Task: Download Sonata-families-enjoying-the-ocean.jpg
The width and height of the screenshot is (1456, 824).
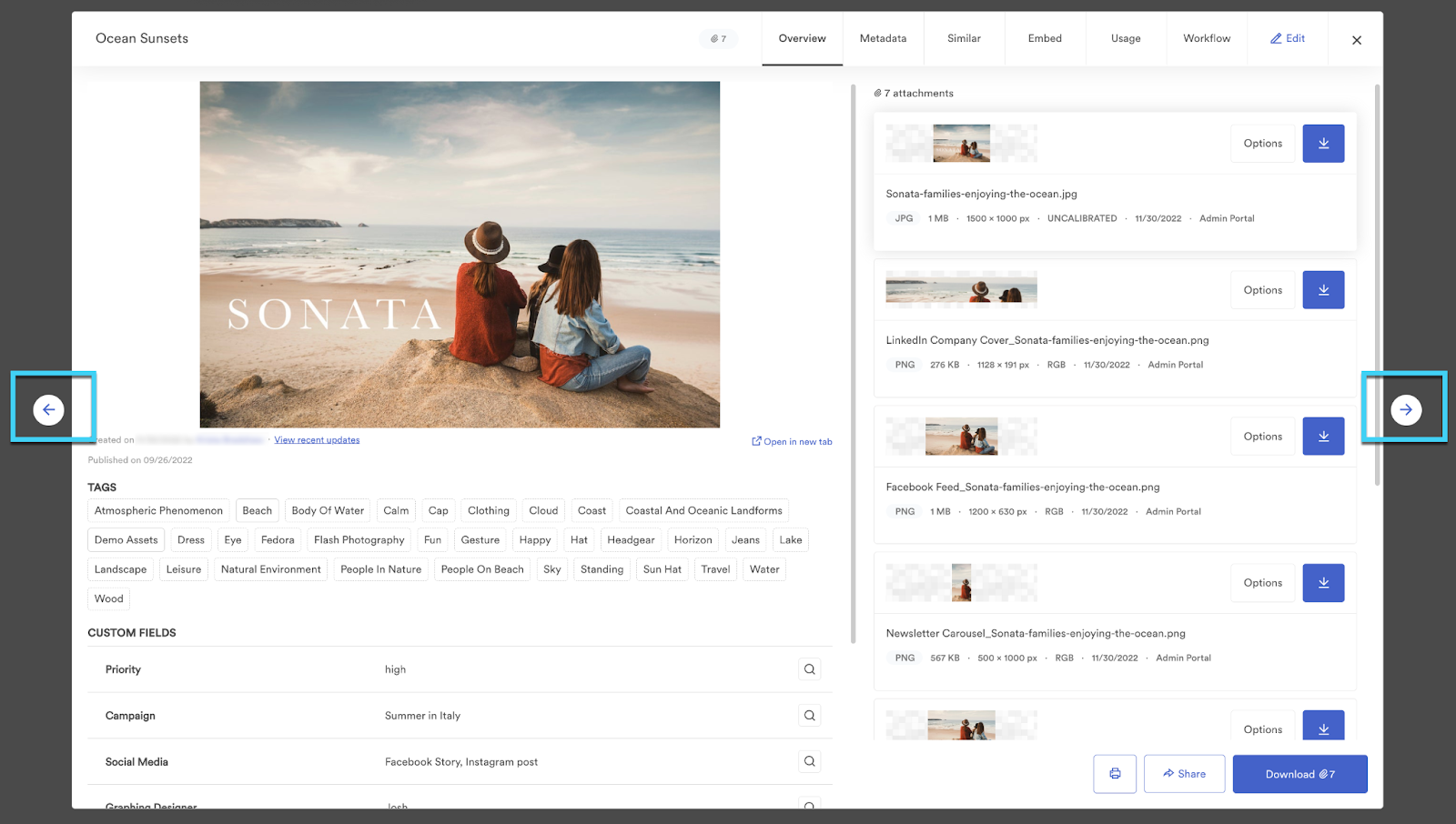Action: click(x=1323, y=144)
